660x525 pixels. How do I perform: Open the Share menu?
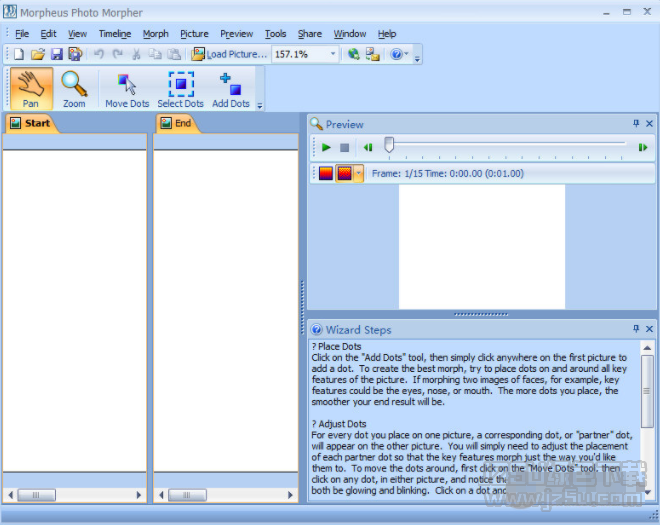coord(310,34)
